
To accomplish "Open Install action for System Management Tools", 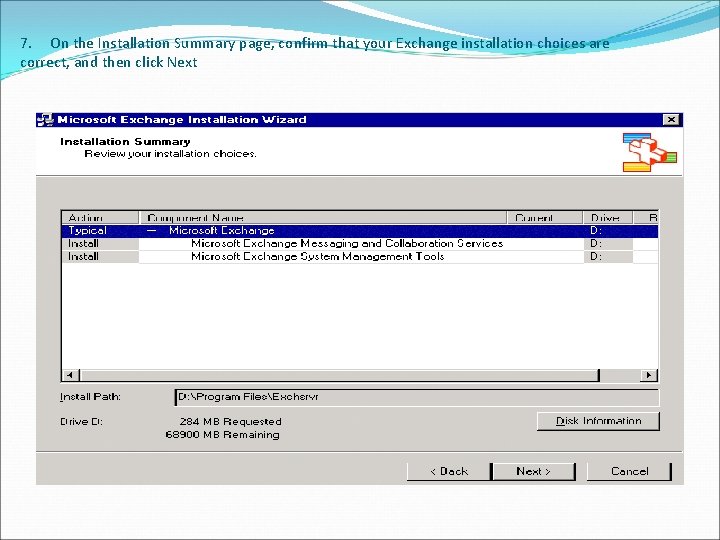I will 100,257.
